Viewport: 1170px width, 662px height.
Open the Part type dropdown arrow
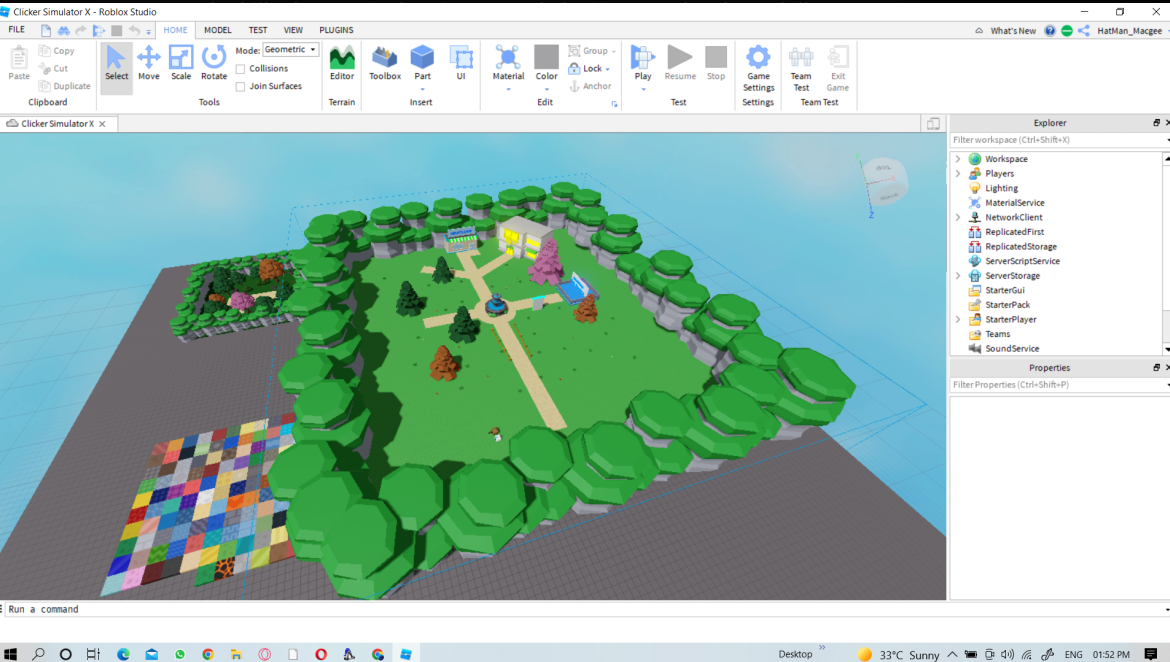[422, 90]
